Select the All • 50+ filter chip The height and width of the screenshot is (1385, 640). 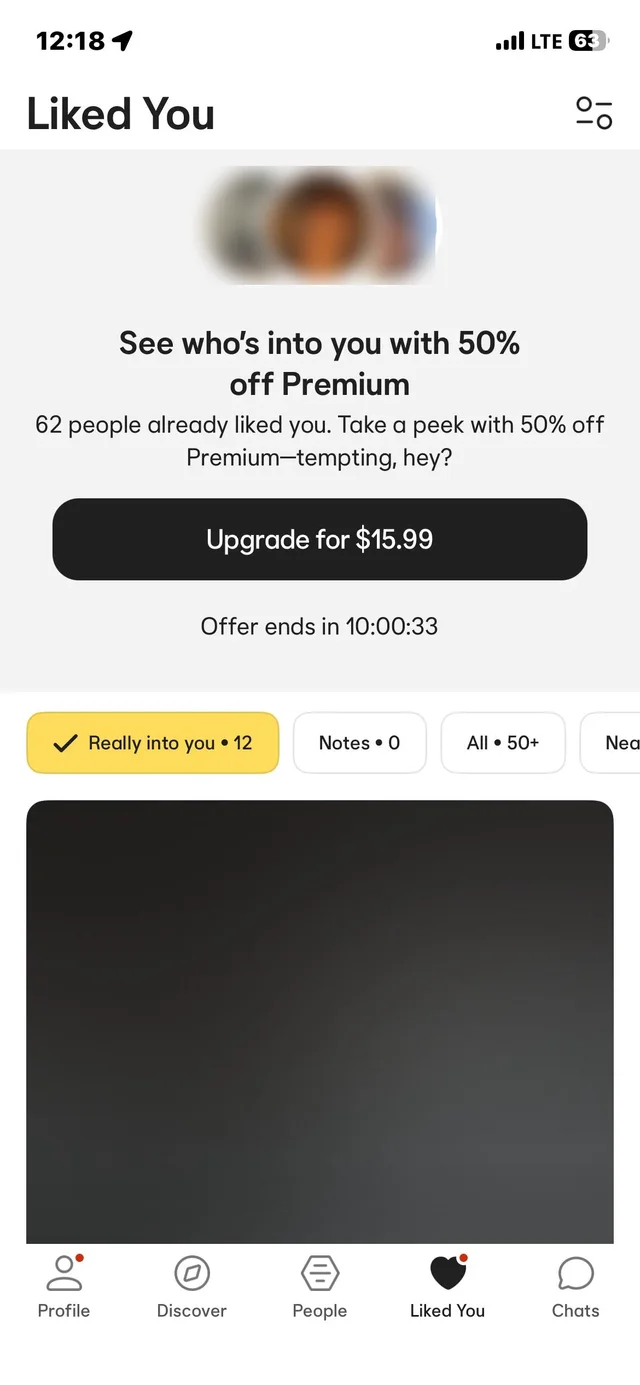[x=503, y=743]
